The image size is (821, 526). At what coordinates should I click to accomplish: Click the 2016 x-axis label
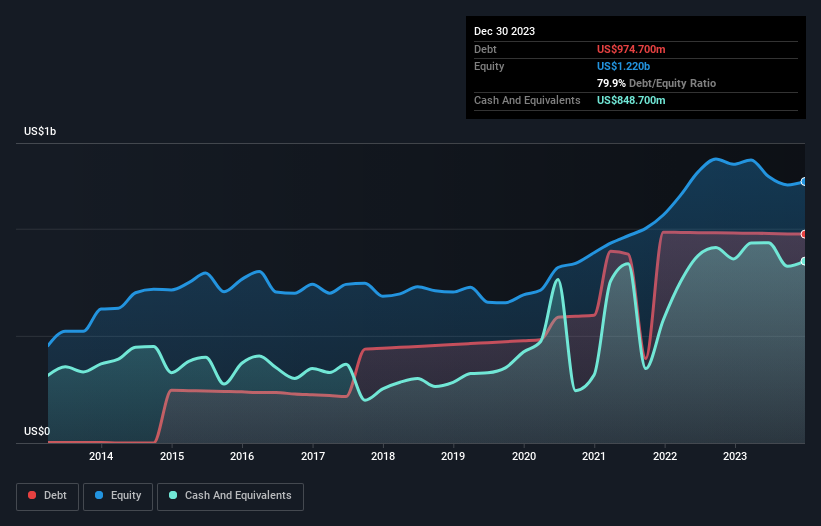click(x=242, y=456)
